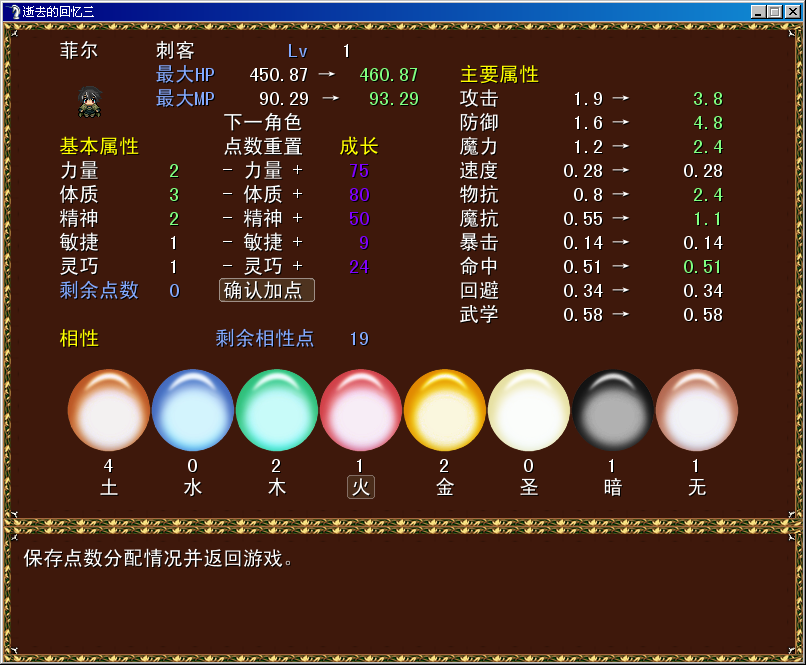Image resolution: width=806 pixels, height=665 pixels.
Task: Click the 体质 growth value 80
Action: (359, 195)
